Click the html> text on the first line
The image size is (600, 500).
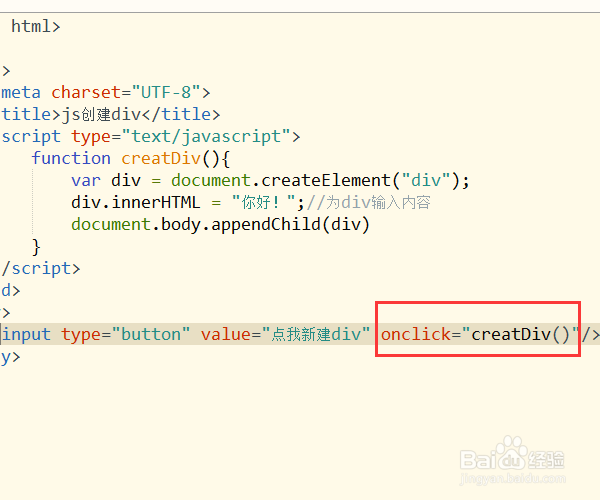[x=36, y=26]
